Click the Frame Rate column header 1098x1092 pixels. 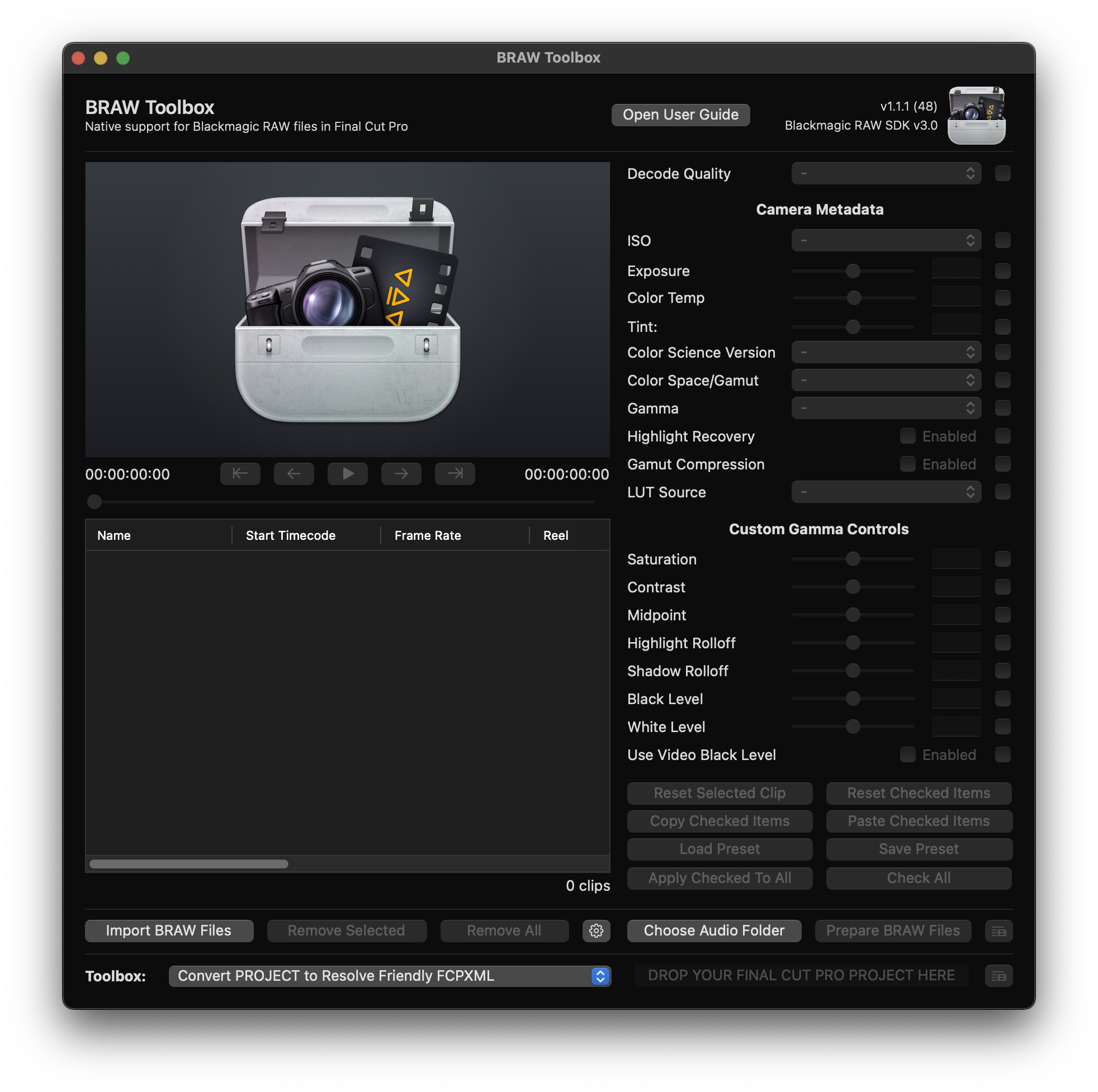coord(427,535)
